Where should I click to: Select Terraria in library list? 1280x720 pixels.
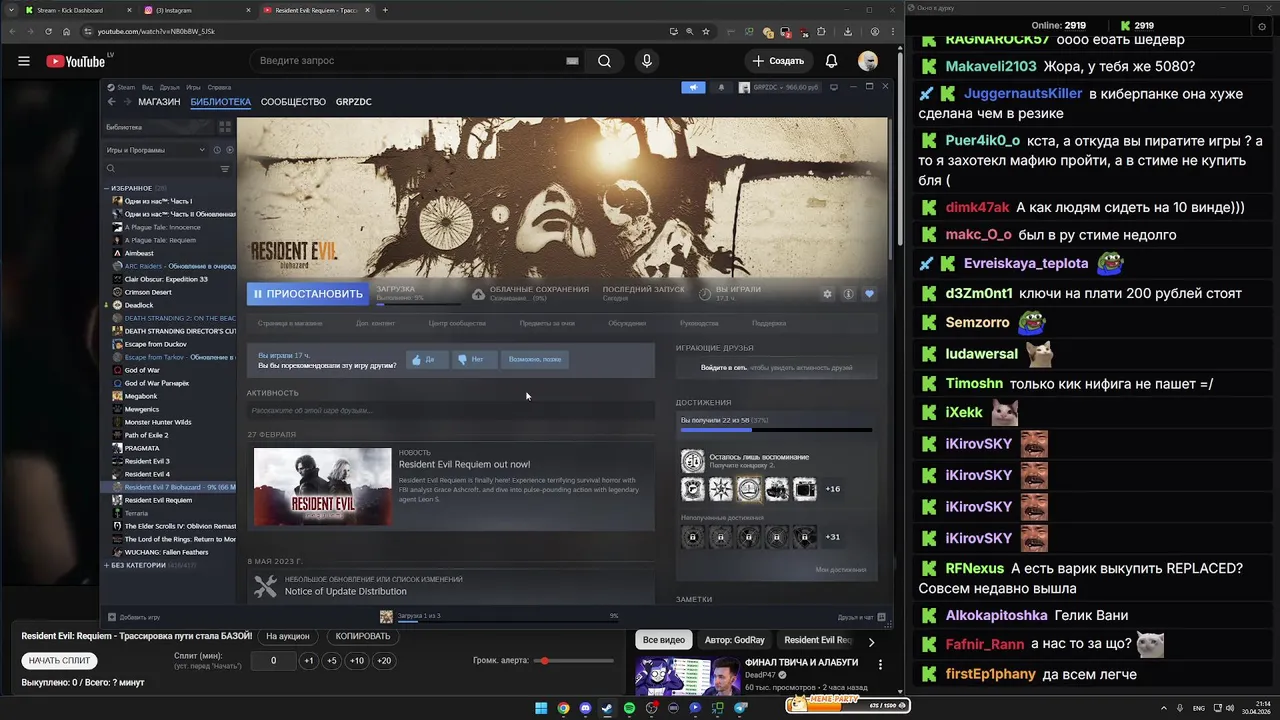136,513
